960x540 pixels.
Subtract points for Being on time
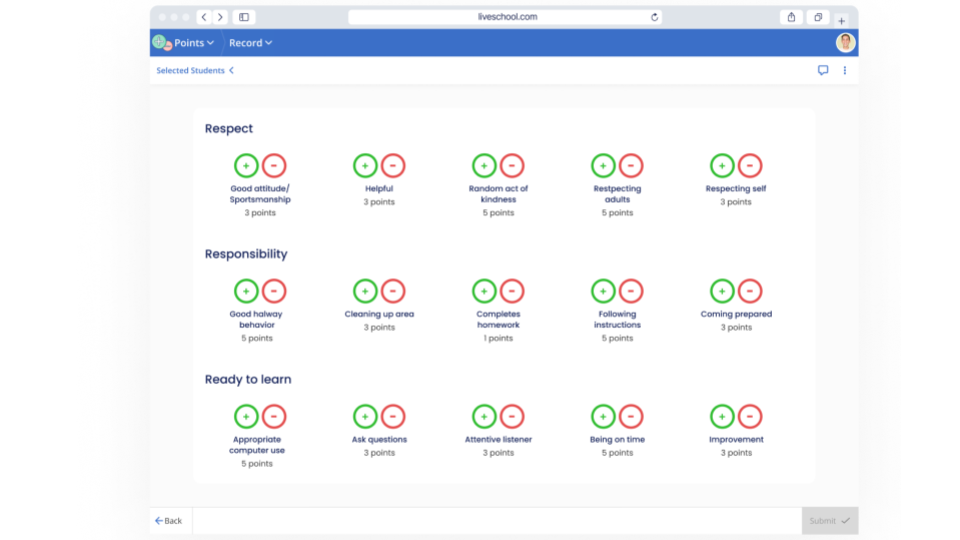tap(631, 416)
